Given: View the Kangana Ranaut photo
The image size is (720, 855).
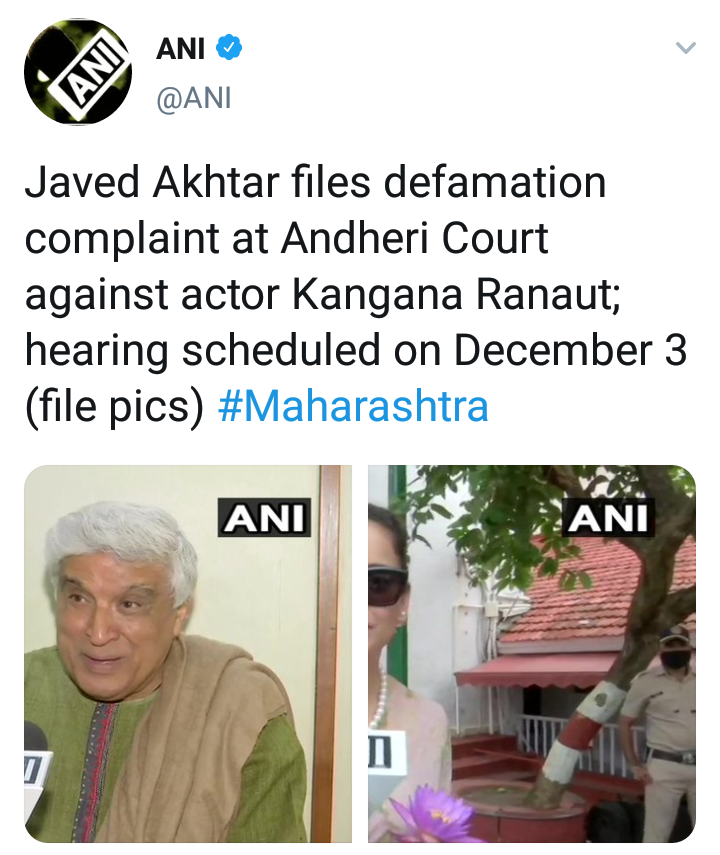Looking at the screenshot, I should [532, 654].
